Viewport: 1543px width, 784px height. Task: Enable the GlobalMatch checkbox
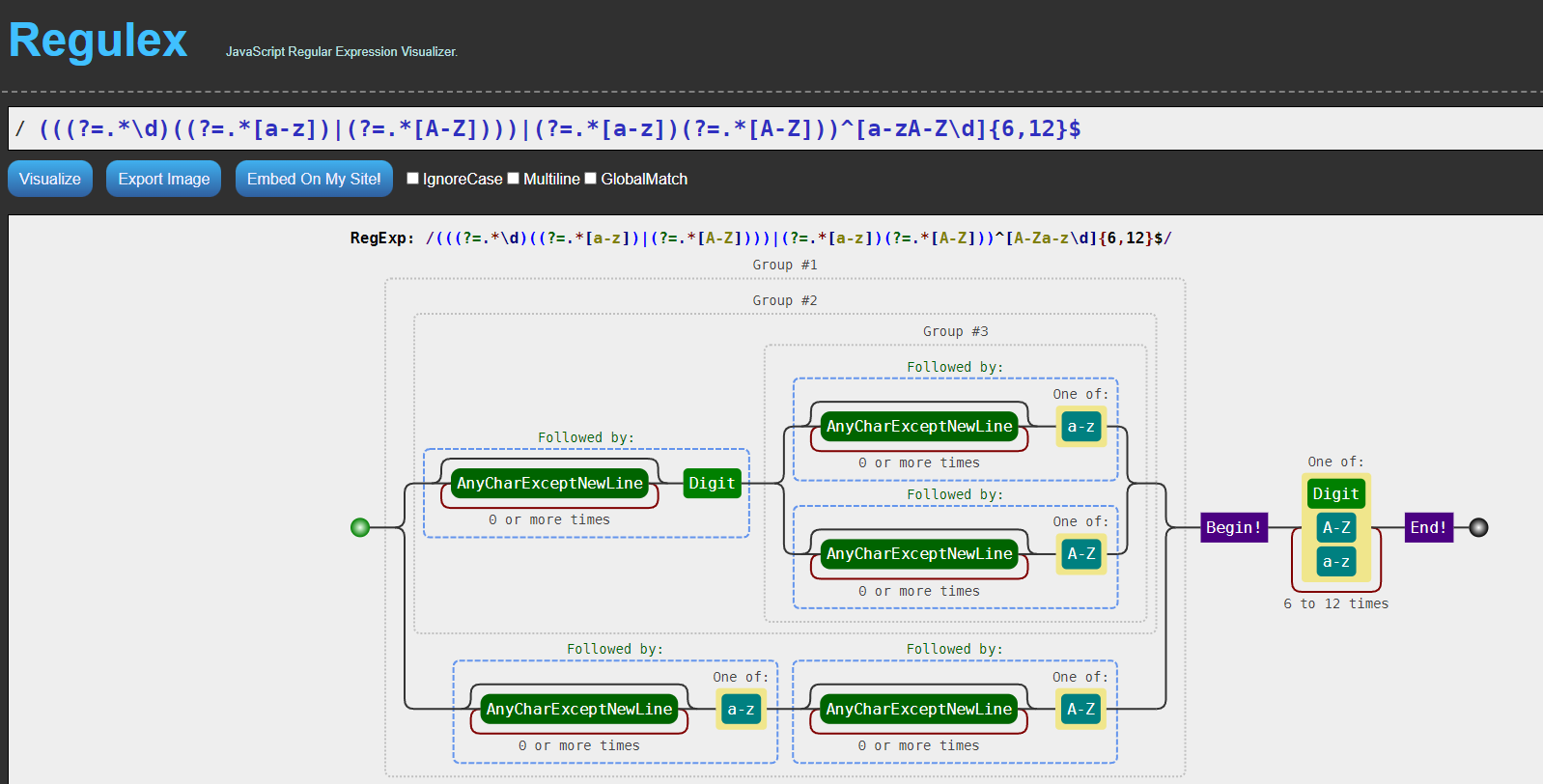point(591,178)
